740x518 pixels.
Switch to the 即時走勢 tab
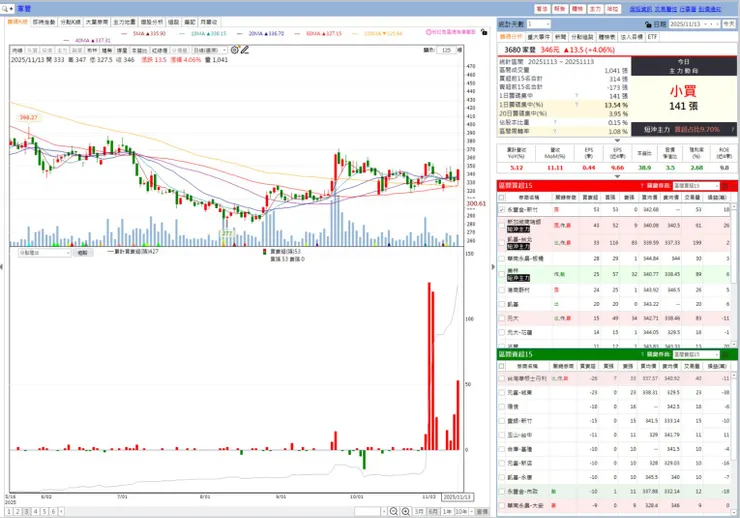tap(44, 22)
